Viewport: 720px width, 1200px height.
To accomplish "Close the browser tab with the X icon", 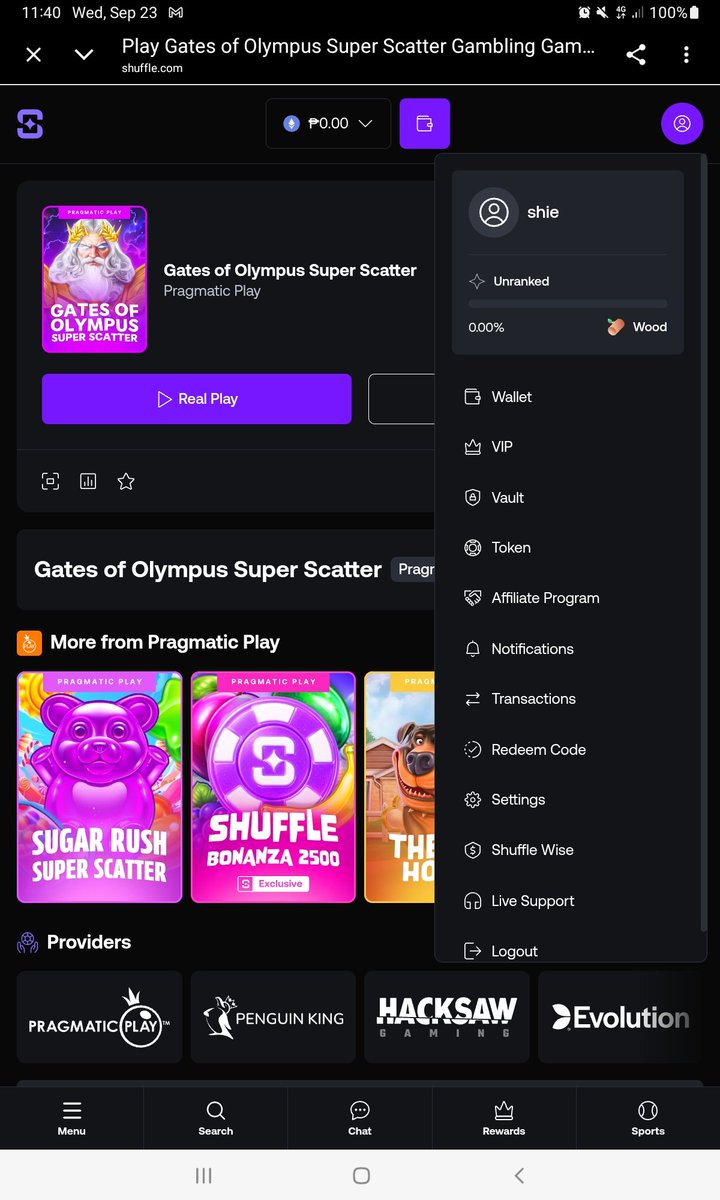I will 33,55.
